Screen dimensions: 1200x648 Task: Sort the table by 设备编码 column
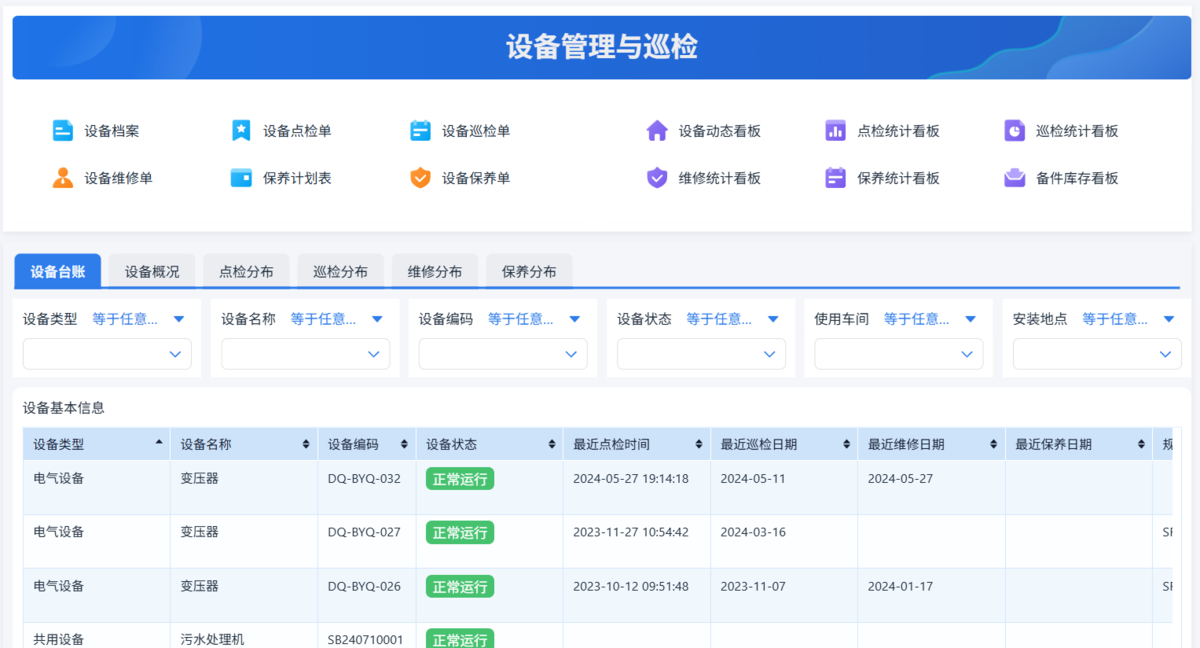coord(404,443)
